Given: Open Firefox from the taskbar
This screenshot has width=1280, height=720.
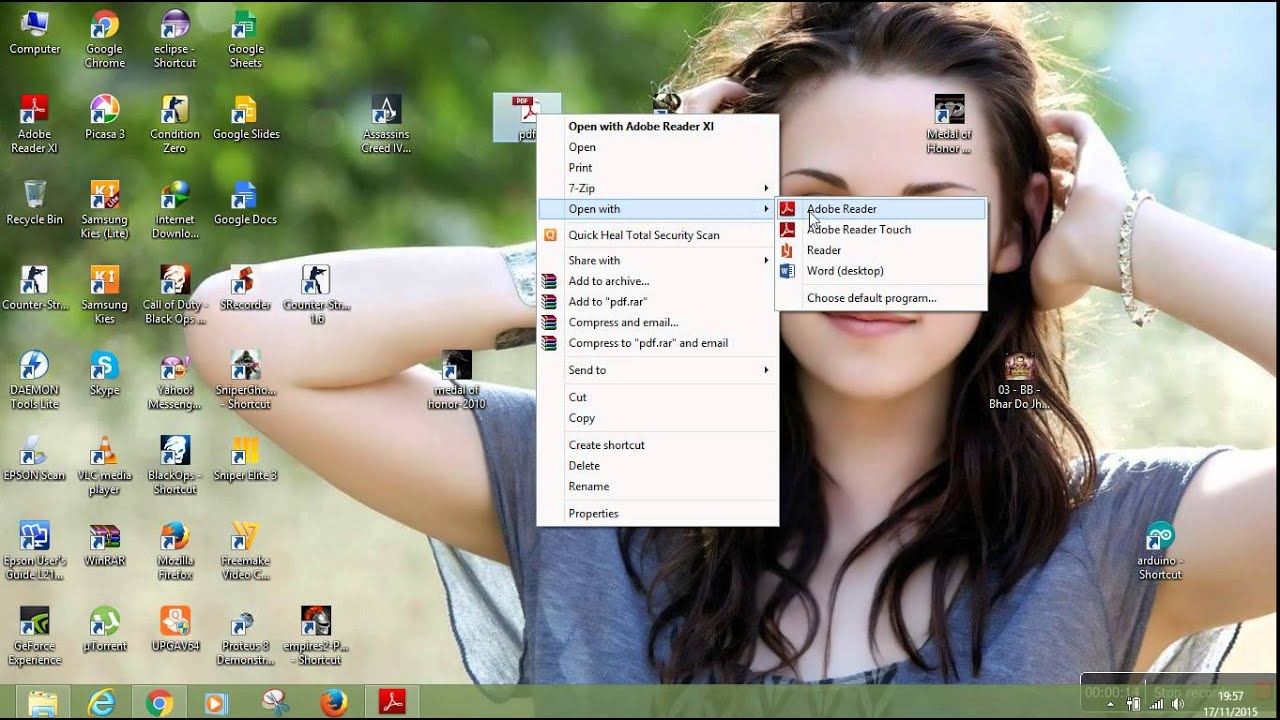Looking at the screenshot, I should pos(333,703).
